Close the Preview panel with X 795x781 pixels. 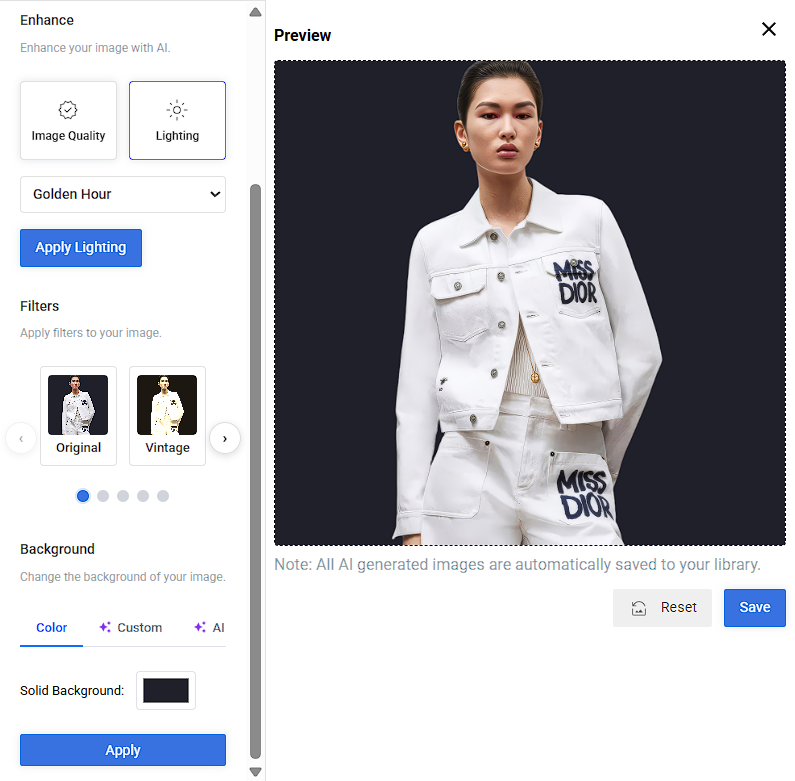(769, 29)
